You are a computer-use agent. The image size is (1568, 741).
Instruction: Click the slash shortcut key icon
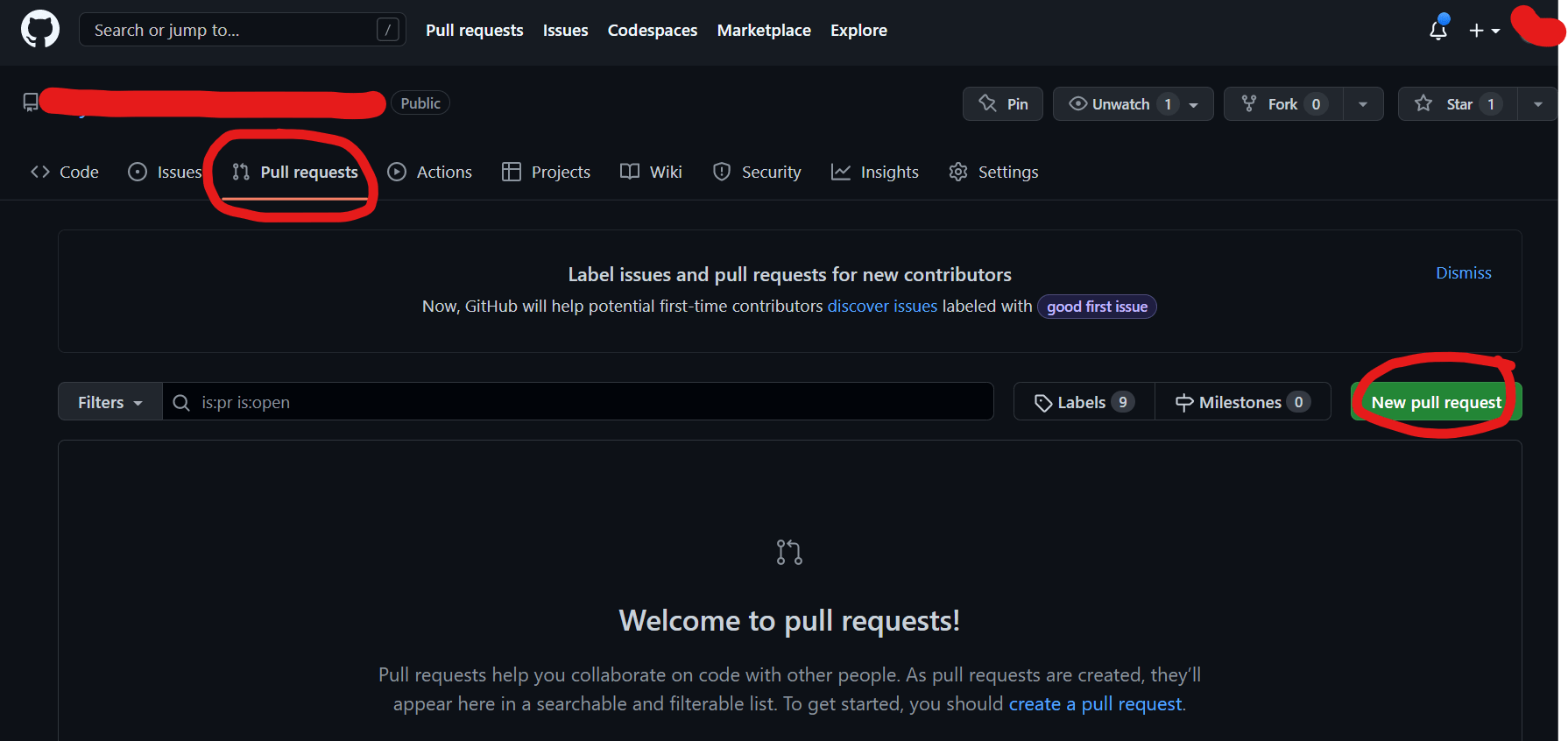point(388,30)
